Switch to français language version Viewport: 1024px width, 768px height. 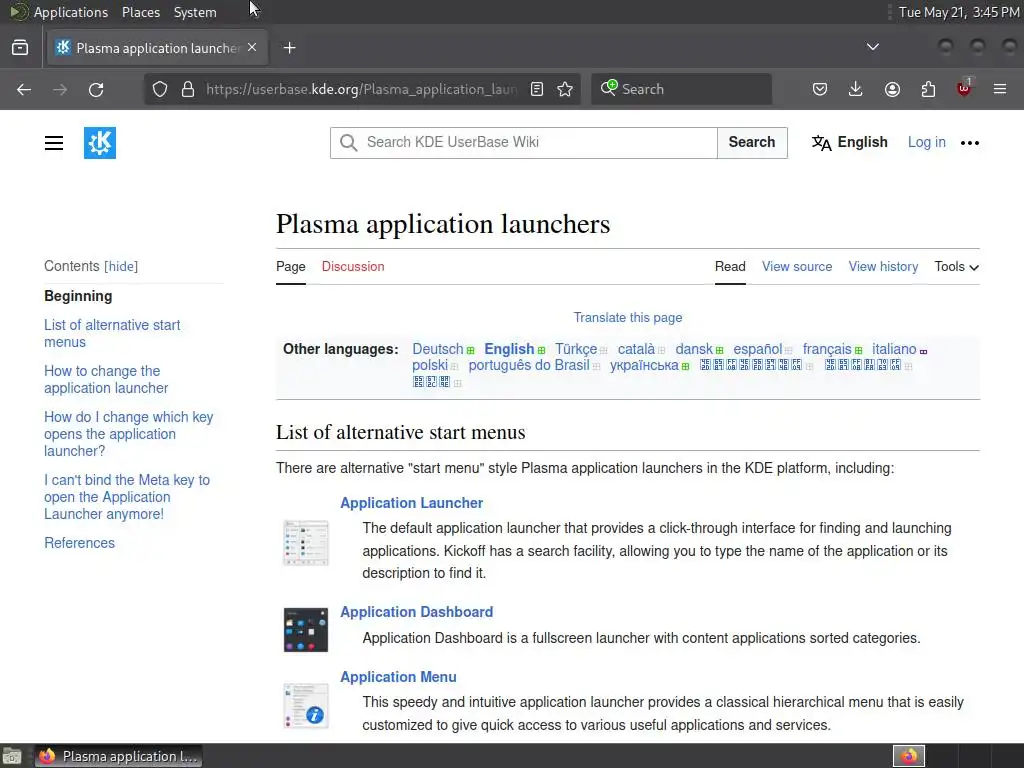827,349
